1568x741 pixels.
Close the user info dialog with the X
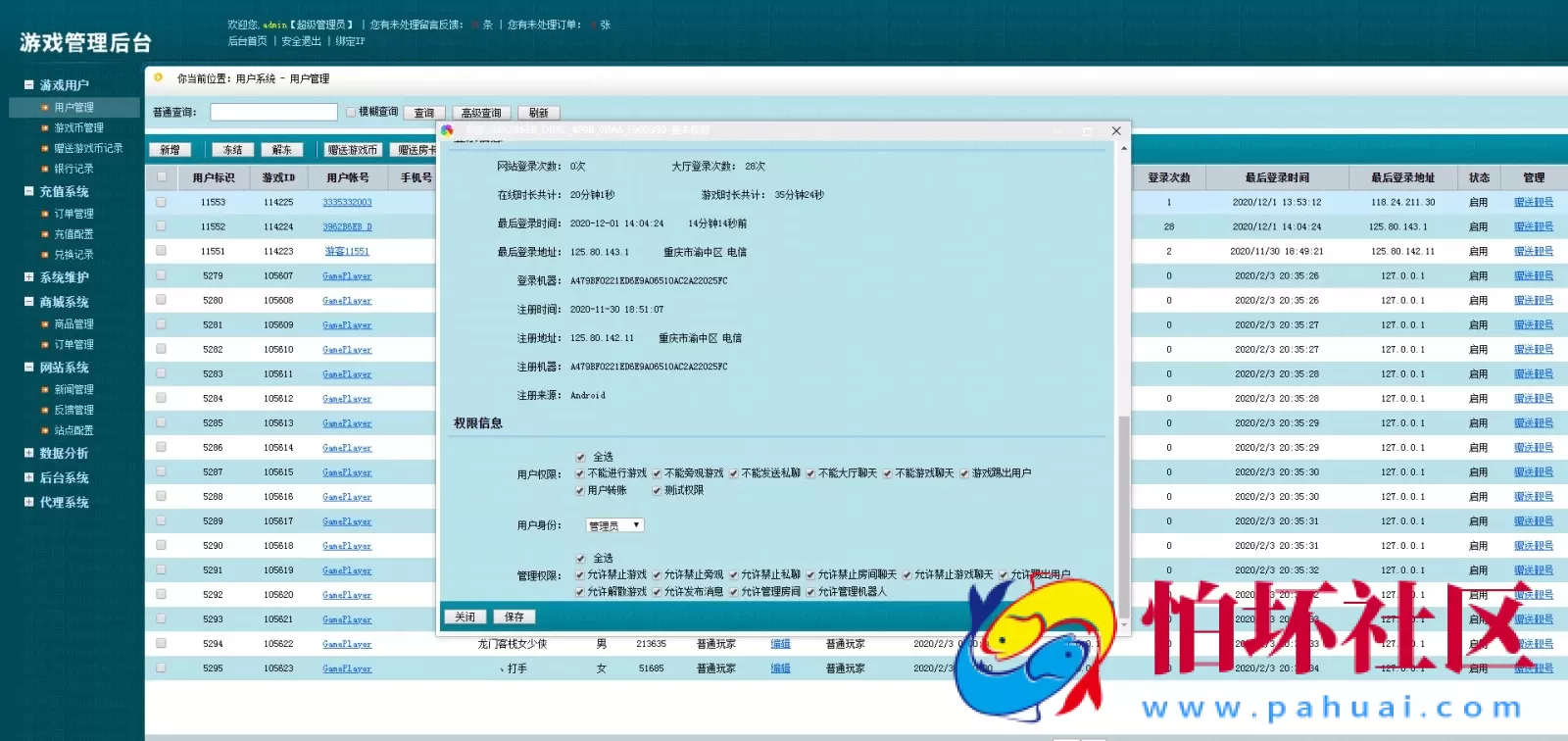point(1116,130)
